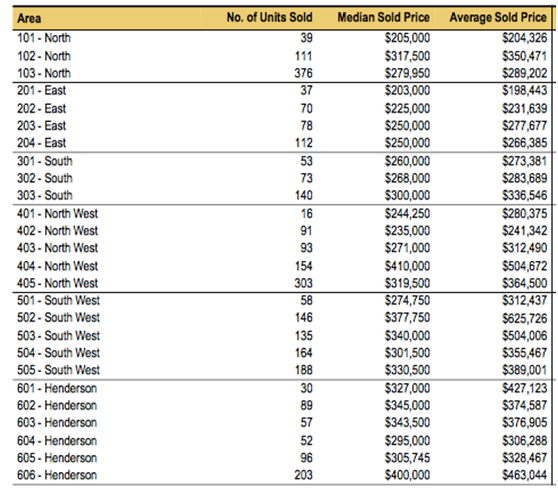Select the 601 - Henderson row label
The image size is (558, 488).
click(x=57, y=388)
